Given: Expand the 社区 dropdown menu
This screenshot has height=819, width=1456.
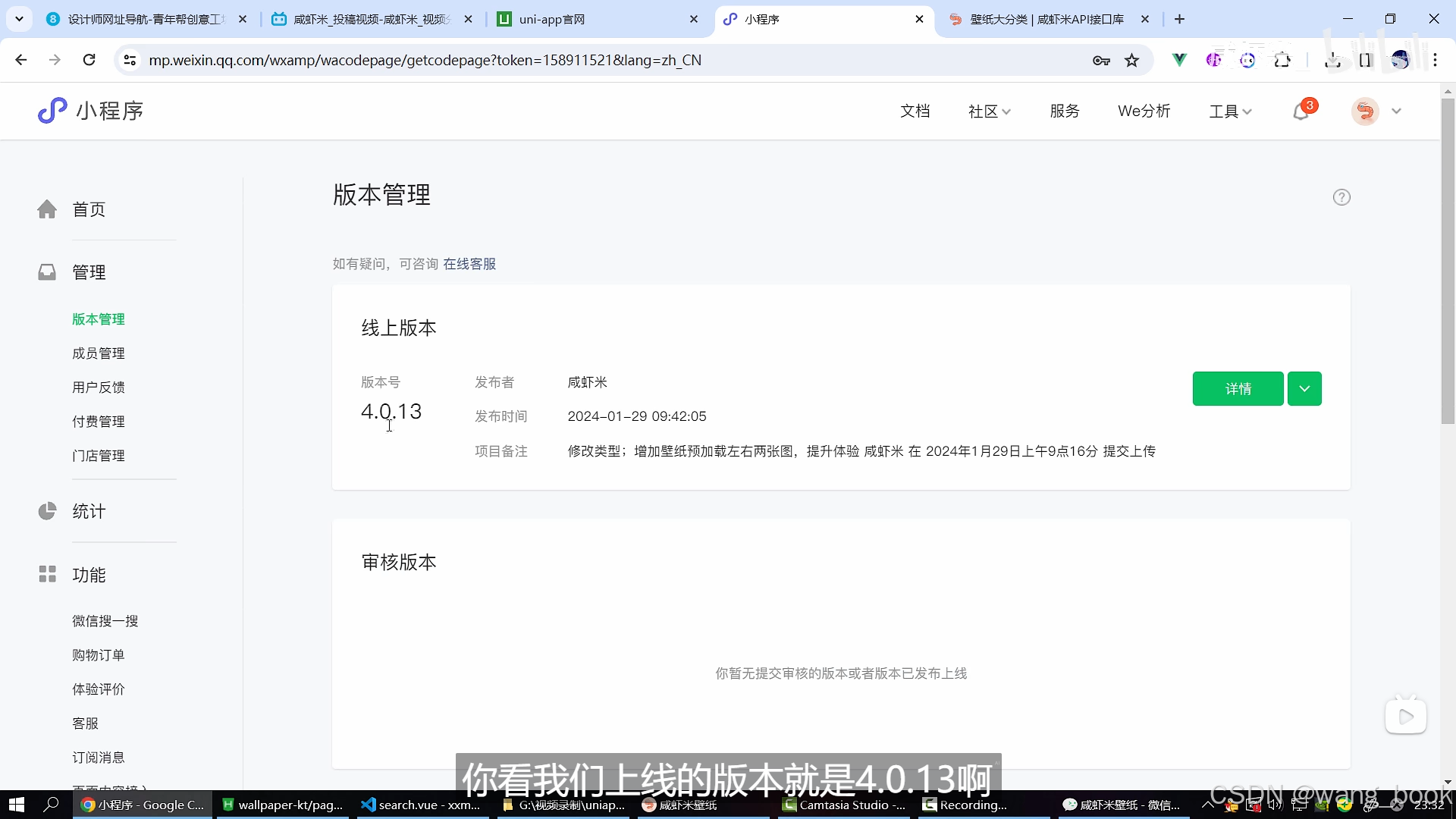Looking at the screenshot, I should [x=989, y=111].
